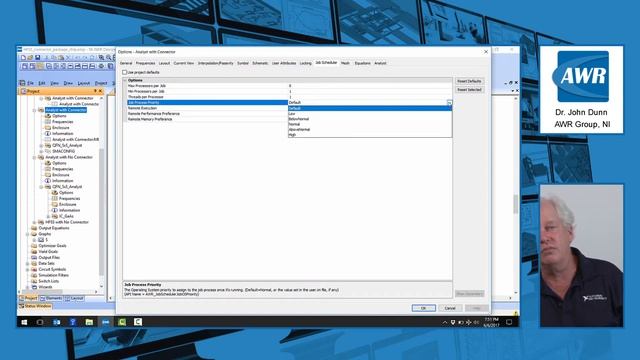The image size is (640, 360).
Task: Select Low from the priority list
Action: pos(370,114)
